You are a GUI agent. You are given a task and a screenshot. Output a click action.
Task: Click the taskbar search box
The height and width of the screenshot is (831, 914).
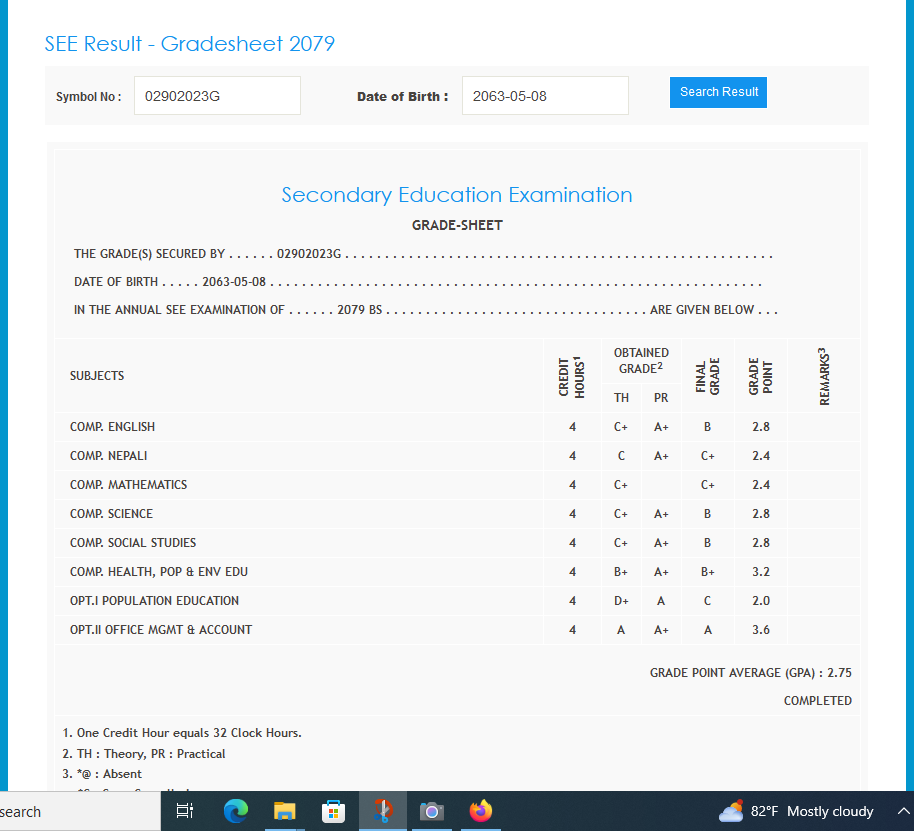(60, 811)
